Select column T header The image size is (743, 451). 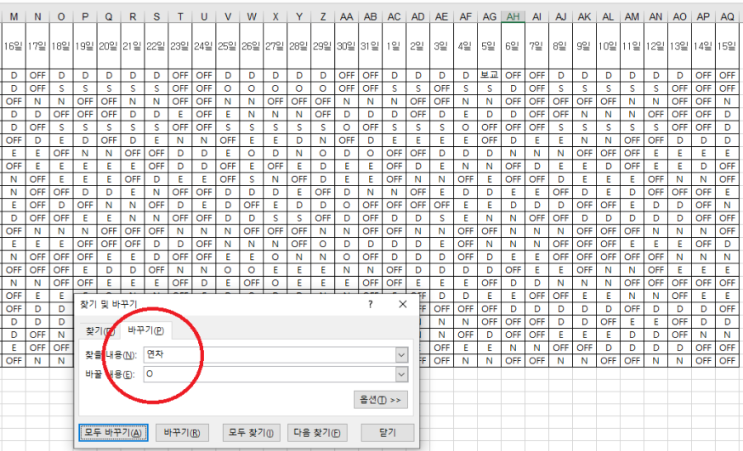180,17
